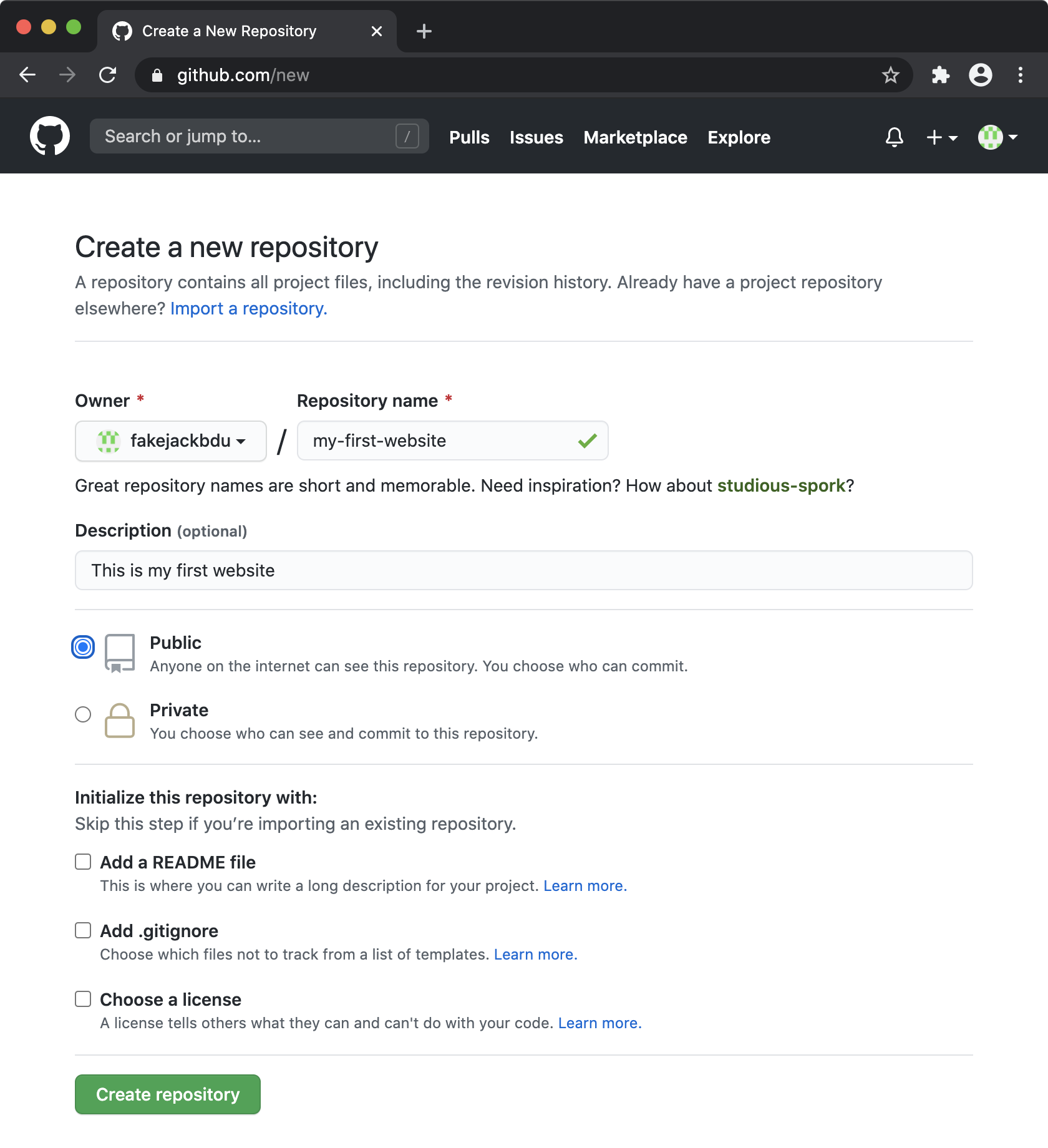Screen dimensions: 1048x1148
Task: Open the Owner fakejackbdu dropdown
Action: [171, 441]
